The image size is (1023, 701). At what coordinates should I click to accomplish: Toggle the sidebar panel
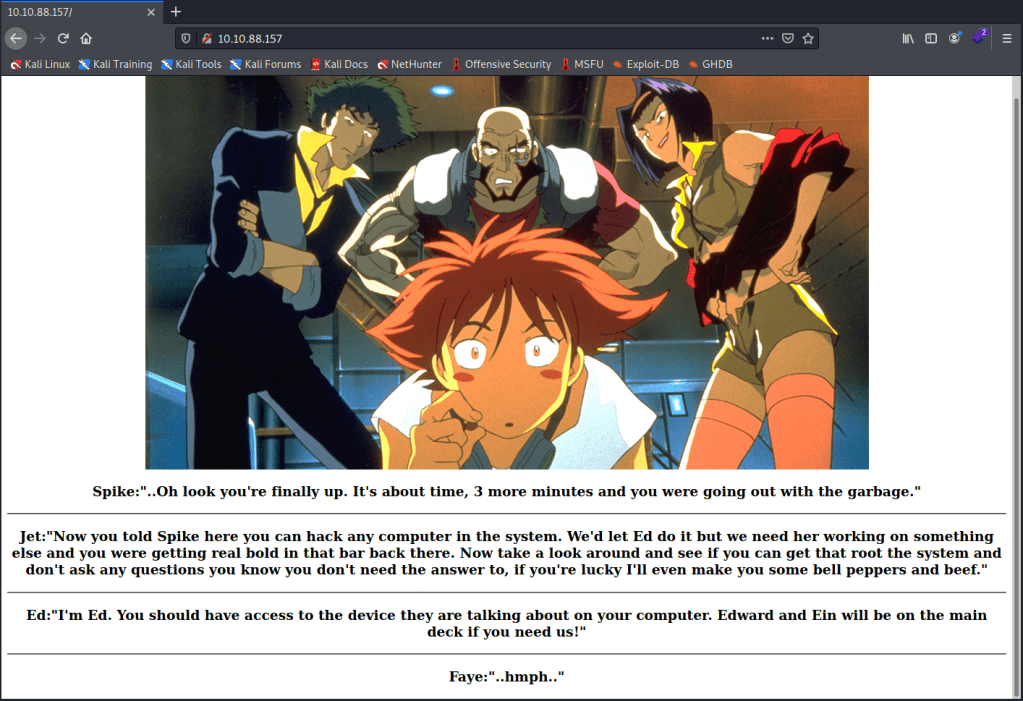coord(931,38)
